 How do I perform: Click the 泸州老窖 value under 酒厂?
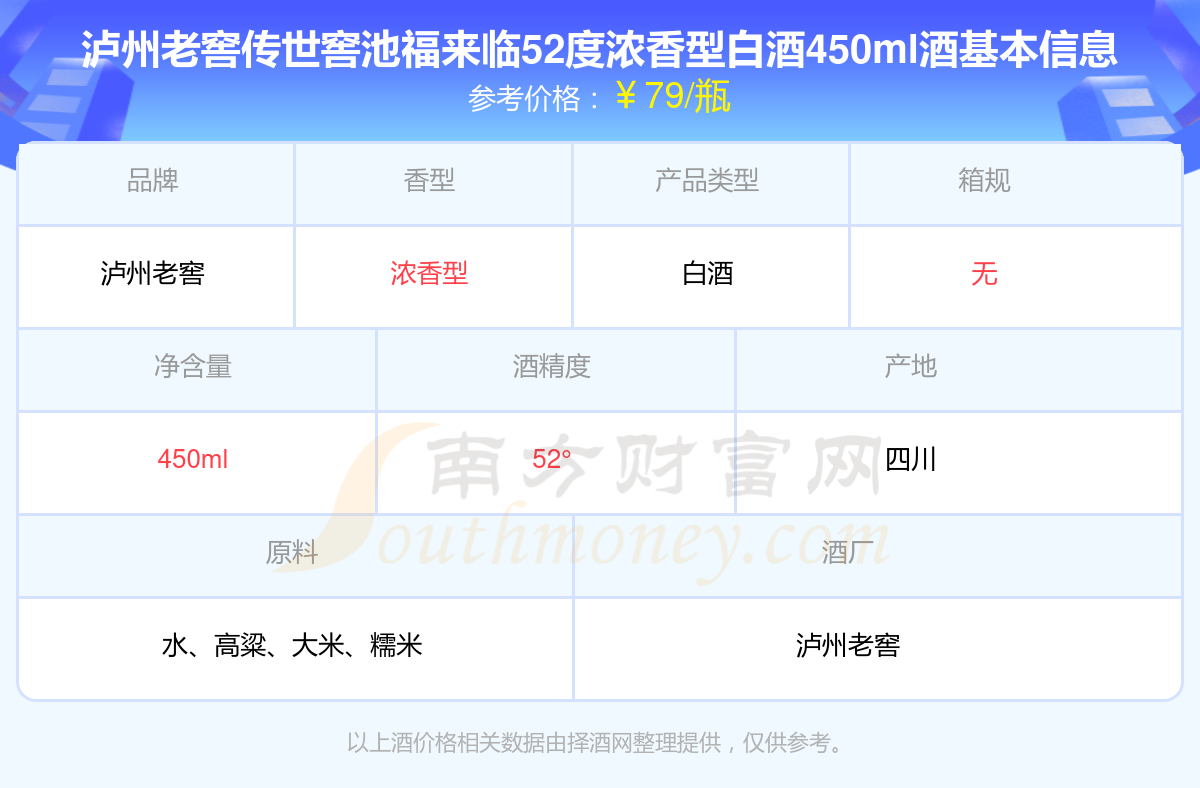coord(848,646)
